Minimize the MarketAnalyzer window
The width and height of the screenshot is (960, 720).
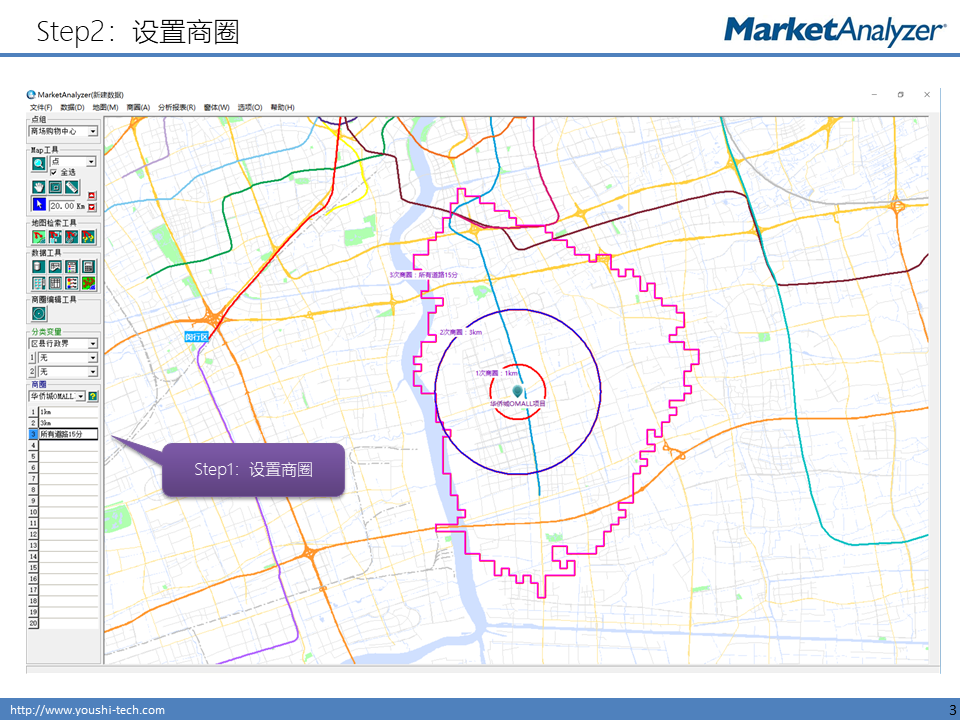pyautogui.click(x=874, y=94)
